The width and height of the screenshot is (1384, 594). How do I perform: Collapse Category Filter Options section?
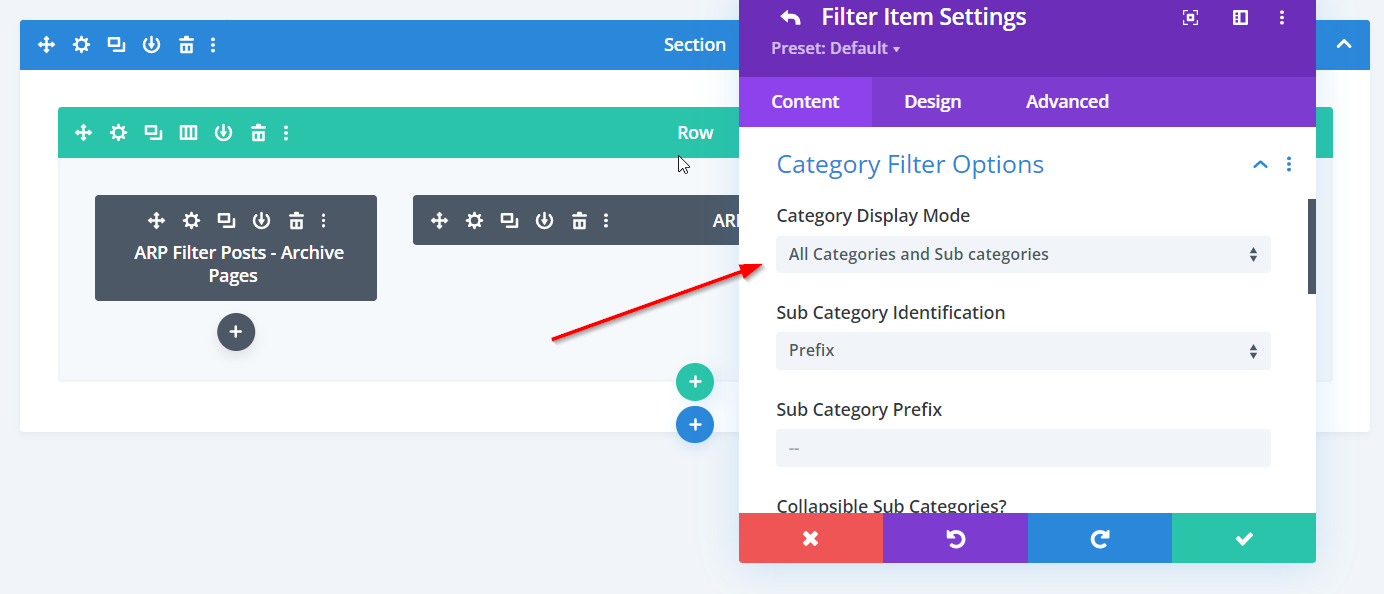click(1260, 165)
